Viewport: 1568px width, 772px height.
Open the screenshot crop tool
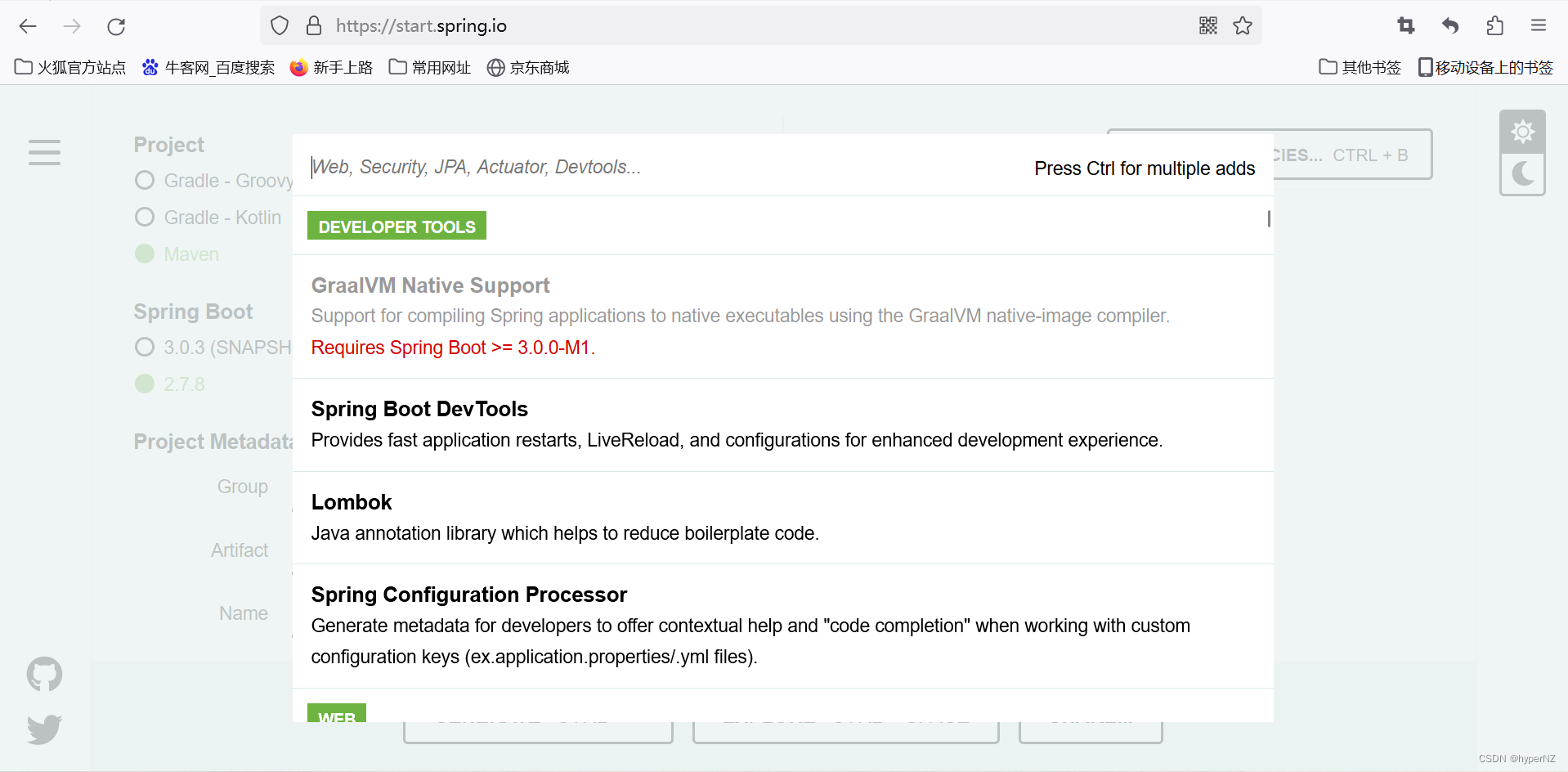1406,26
